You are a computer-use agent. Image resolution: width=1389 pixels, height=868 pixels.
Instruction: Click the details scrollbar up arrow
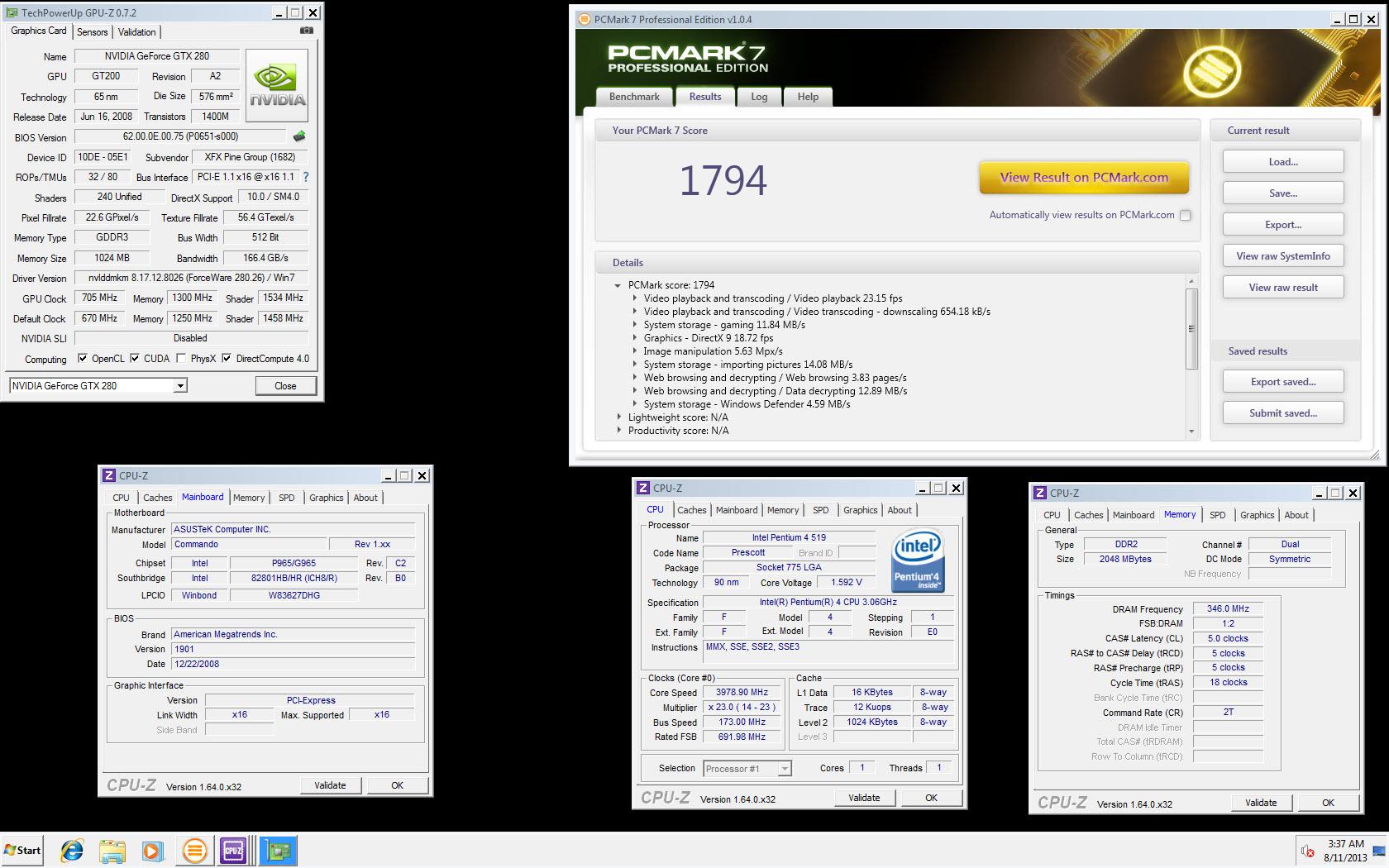coord(1191,281)
